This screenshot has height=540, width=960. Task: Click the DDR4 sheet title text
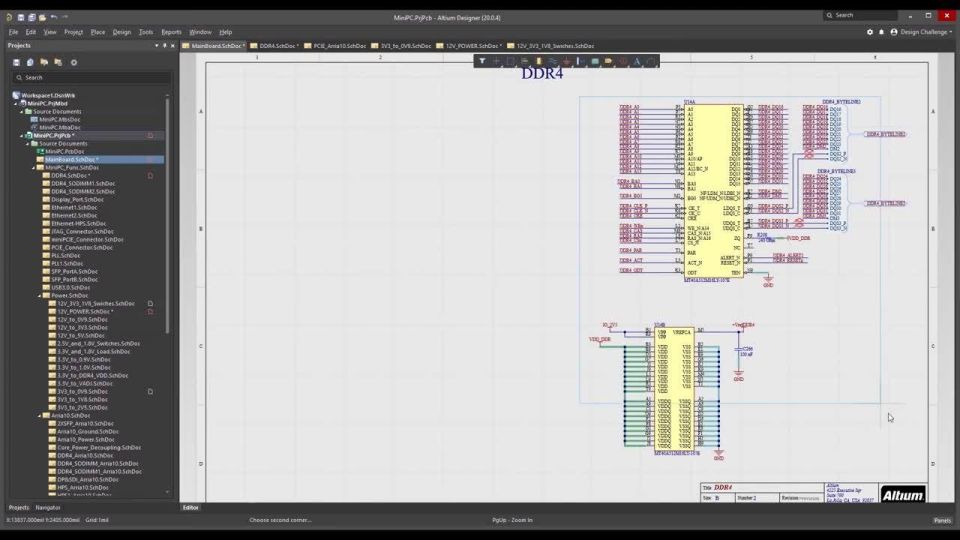pos(542,73)
